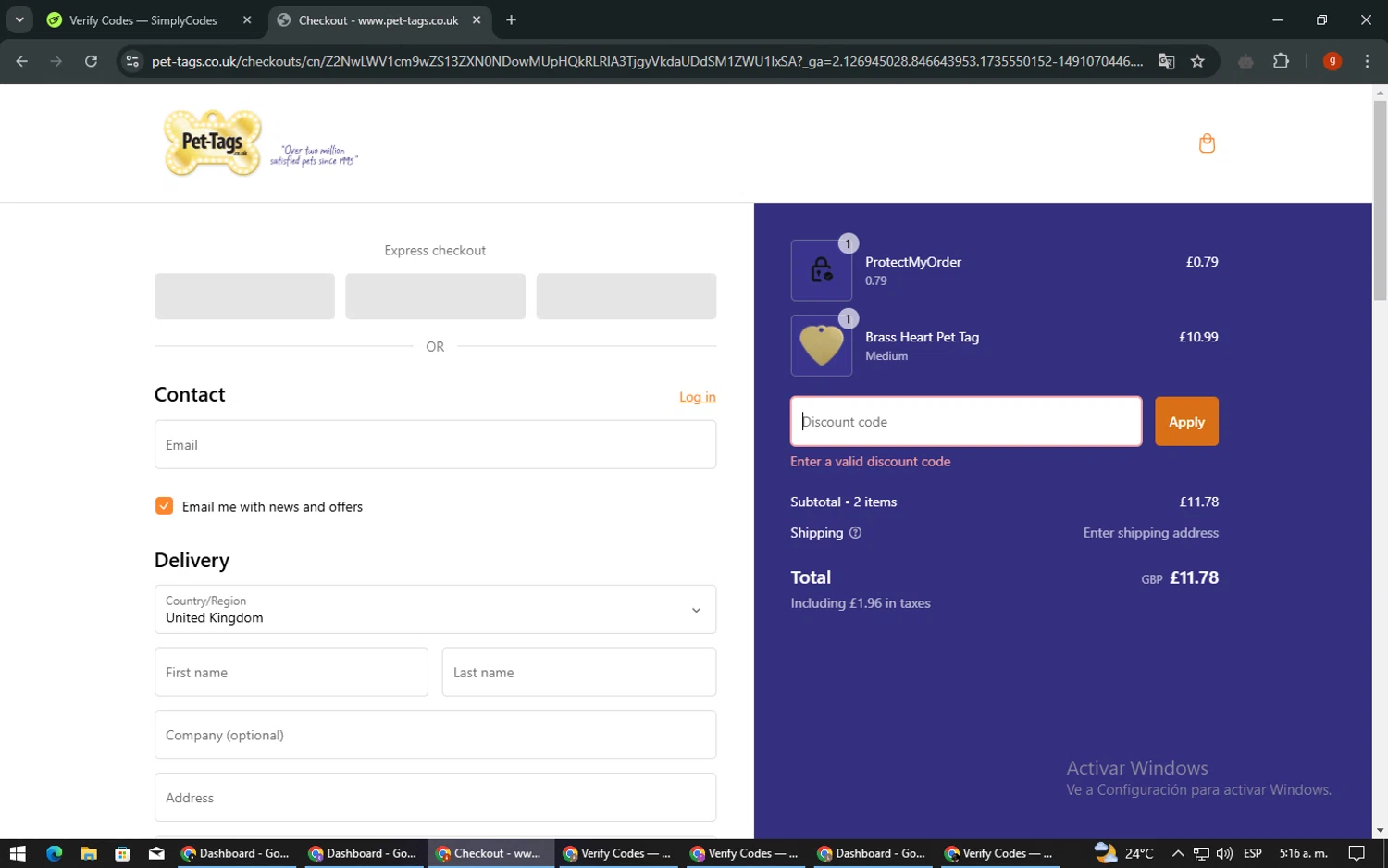Bookmark this page with star icon
This screenshot has width=1388, height=868.
coord(1197,61)
